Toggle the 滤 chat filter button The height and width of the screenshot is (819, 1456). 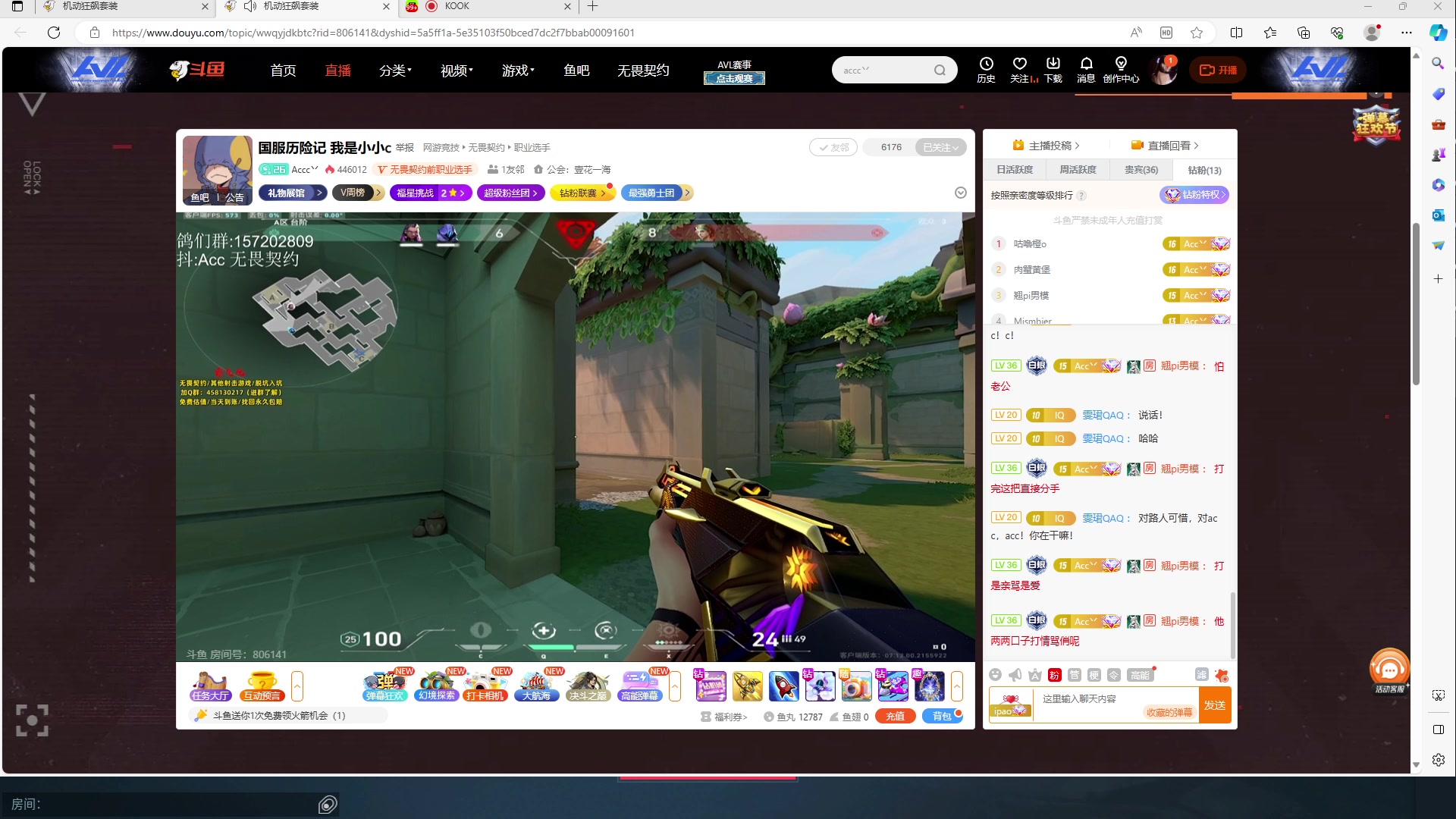tap(1201, 674)
